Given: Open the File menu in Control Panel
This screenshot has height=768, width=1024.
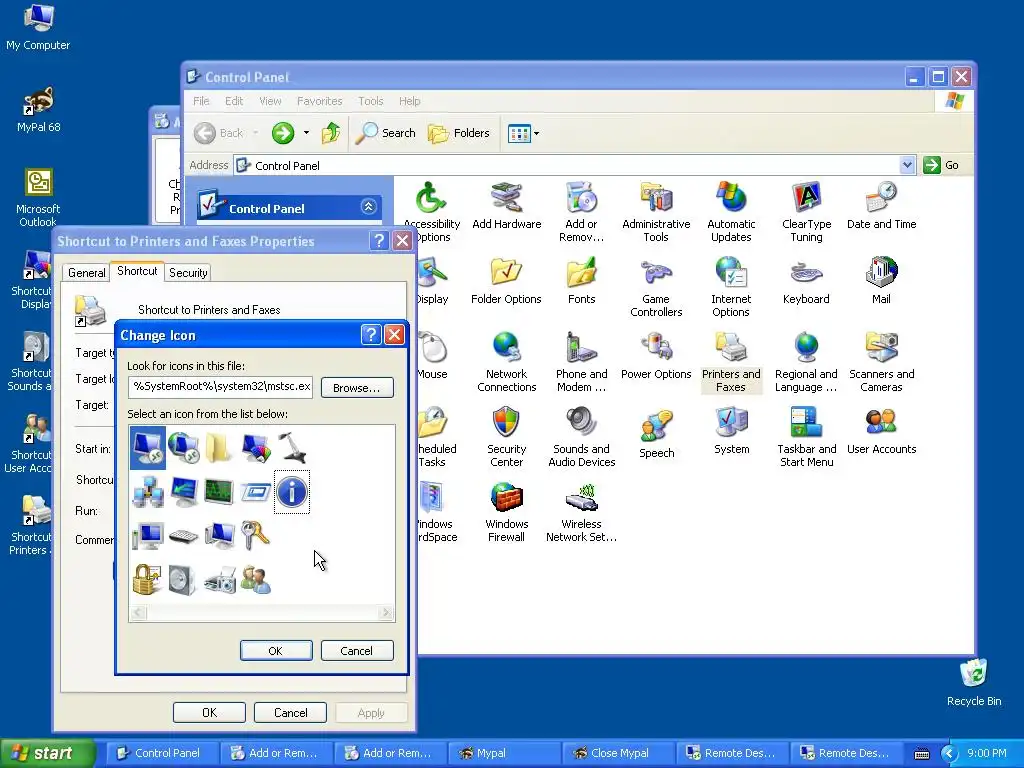Looking at the screenshot, I should 201,101.
